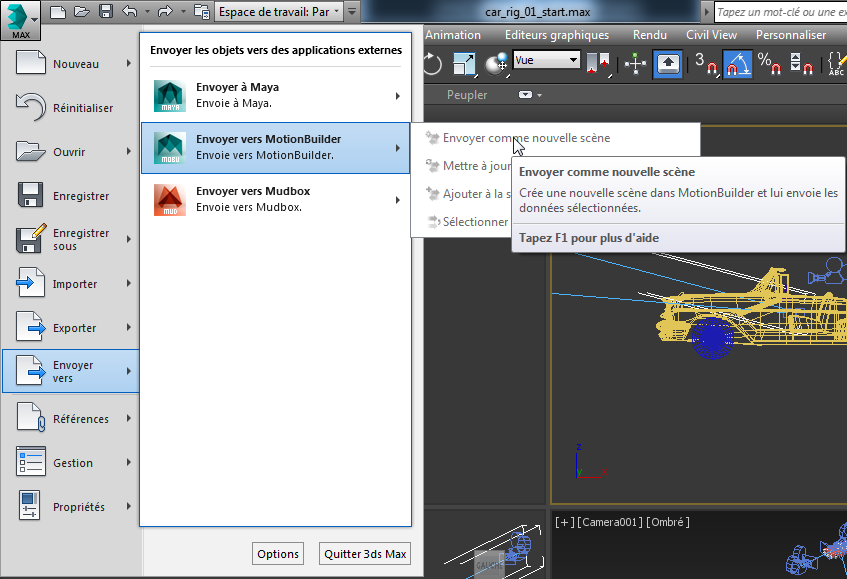Screen dimensions: 847x579
Task: Choose Envoyer vers in application menu
Action: click(70, 371)
